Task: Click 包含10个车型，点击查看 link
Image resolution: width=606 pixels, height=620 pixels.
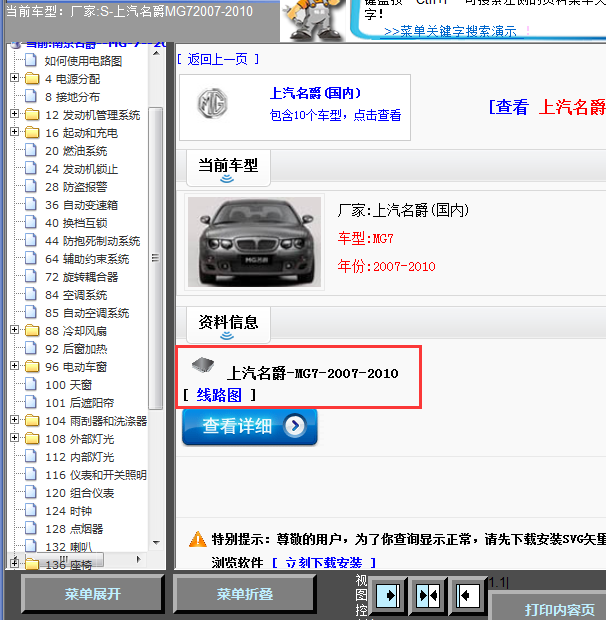Action: point(335,115)
